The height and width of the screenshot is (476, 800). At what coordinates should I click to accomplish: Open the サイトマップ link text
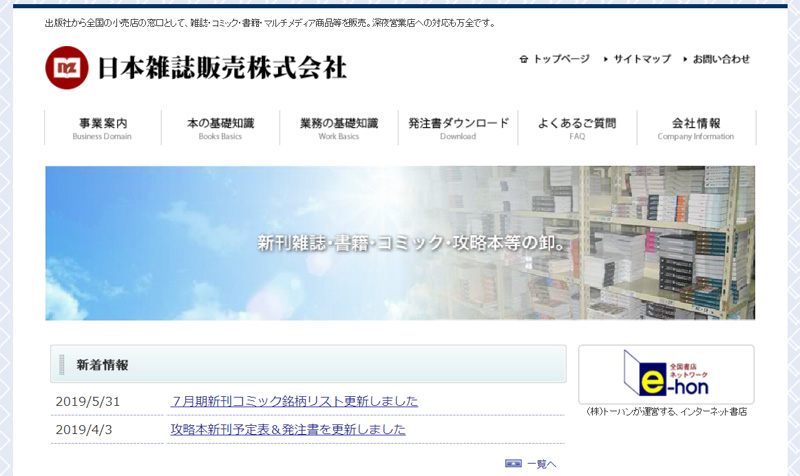pyautogui.click(x=642, y=59)
